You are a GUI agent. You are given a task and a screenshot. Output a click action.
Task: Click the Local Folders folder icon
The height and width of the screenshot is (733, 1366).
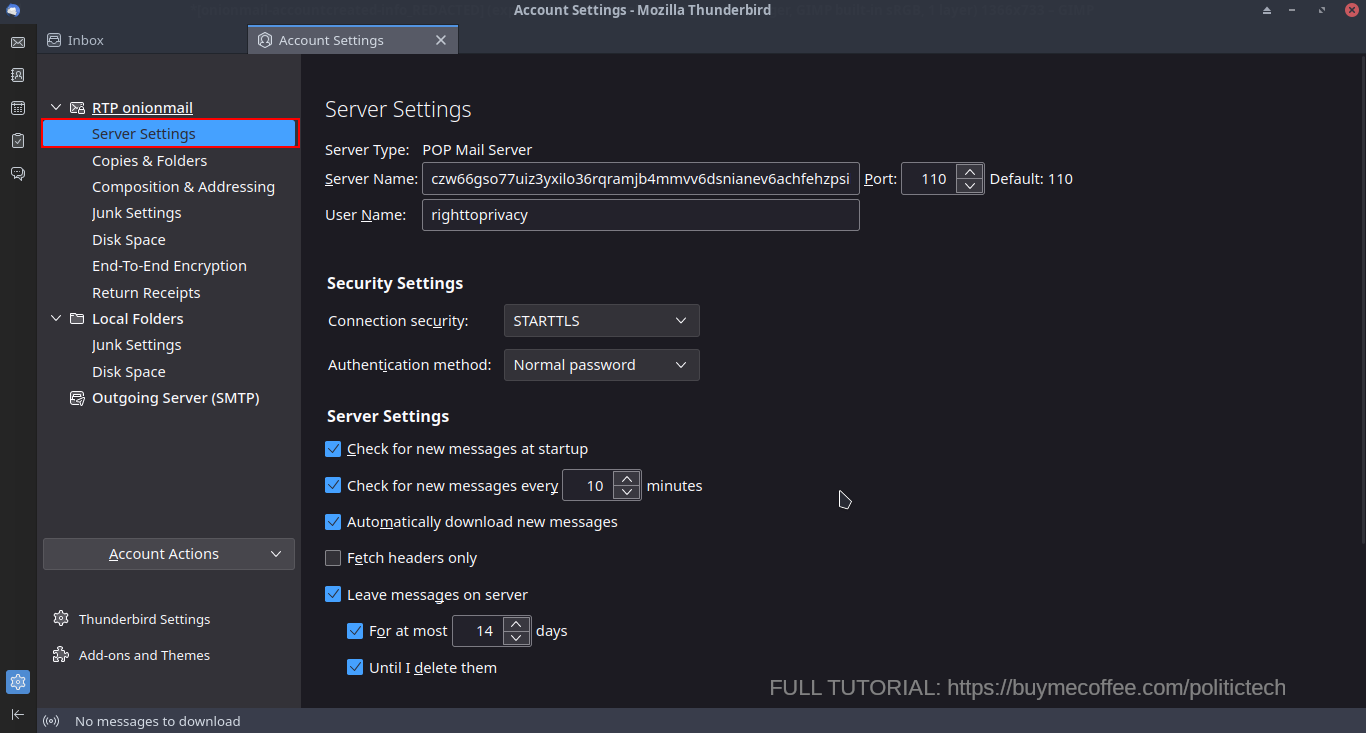click(77, 319)
